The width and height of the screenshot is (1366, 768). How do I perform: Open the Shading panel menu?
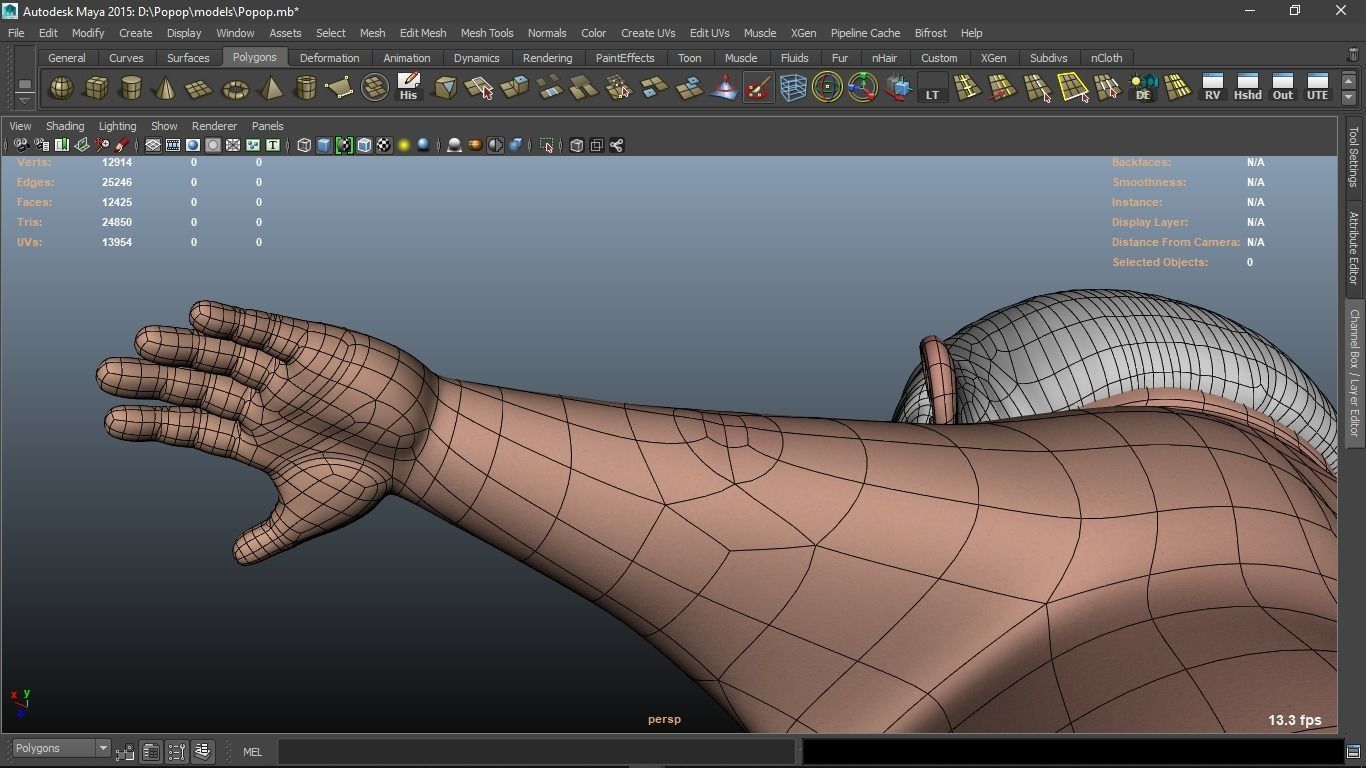coord(65,126)
